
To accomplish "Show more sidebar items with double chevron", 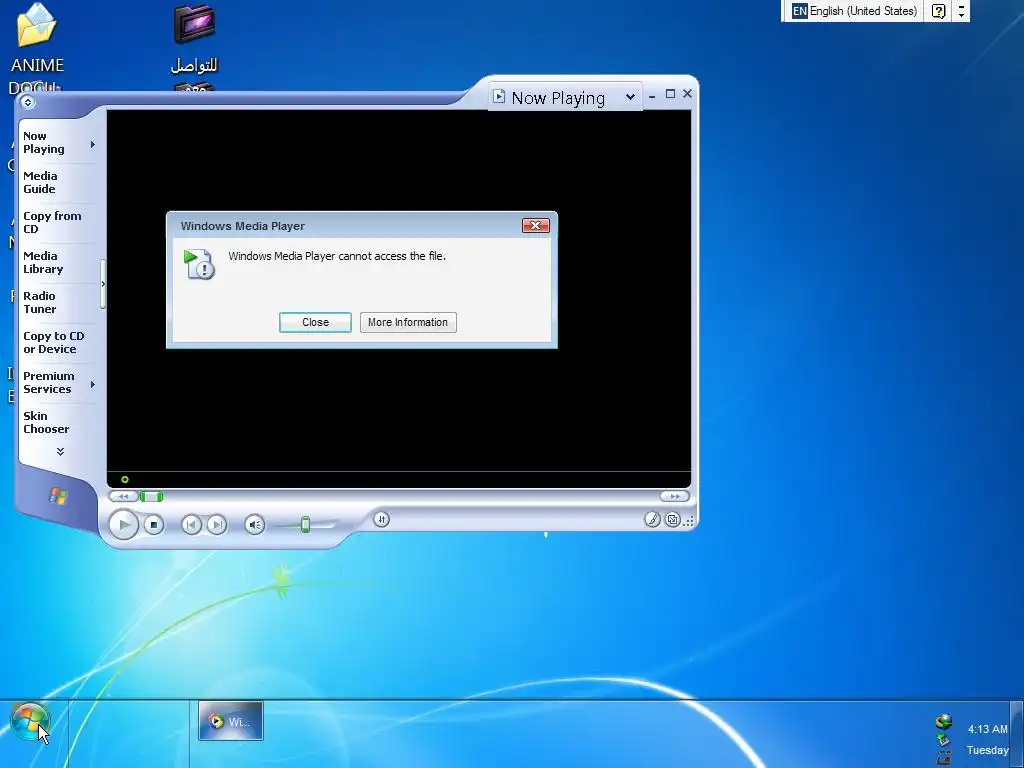I will pyautogui.click(x=60, y=451).
